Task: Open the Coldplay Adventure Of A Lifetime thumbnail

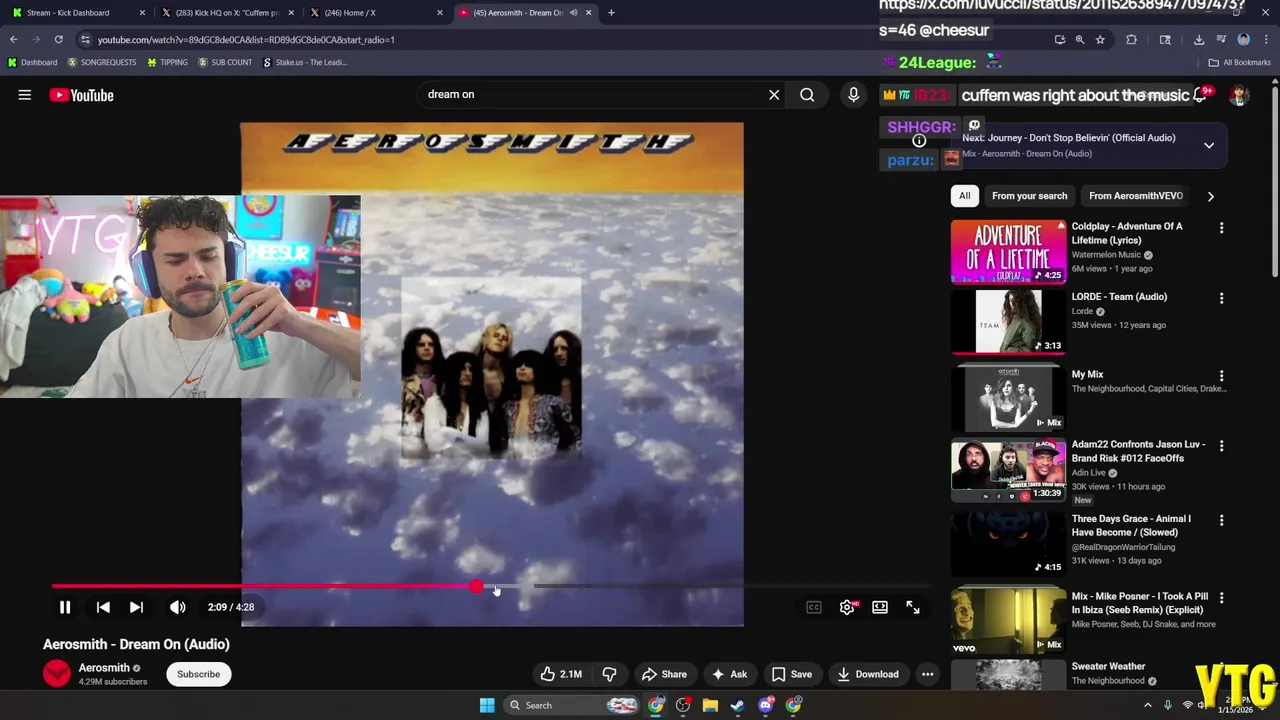Action: 1008,252
